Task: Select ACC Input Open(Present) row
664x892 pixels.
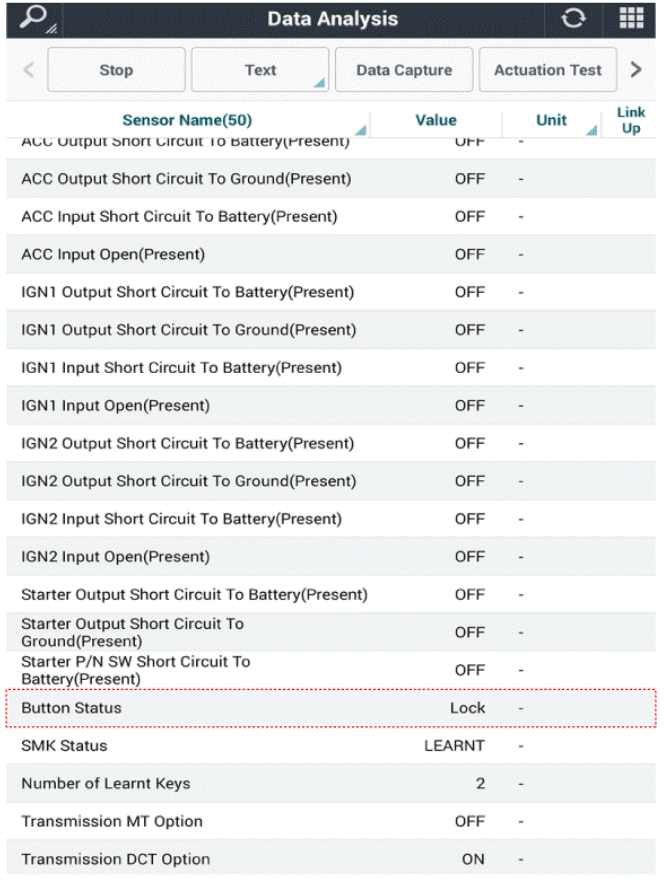Action: click(x=331, y=254)
